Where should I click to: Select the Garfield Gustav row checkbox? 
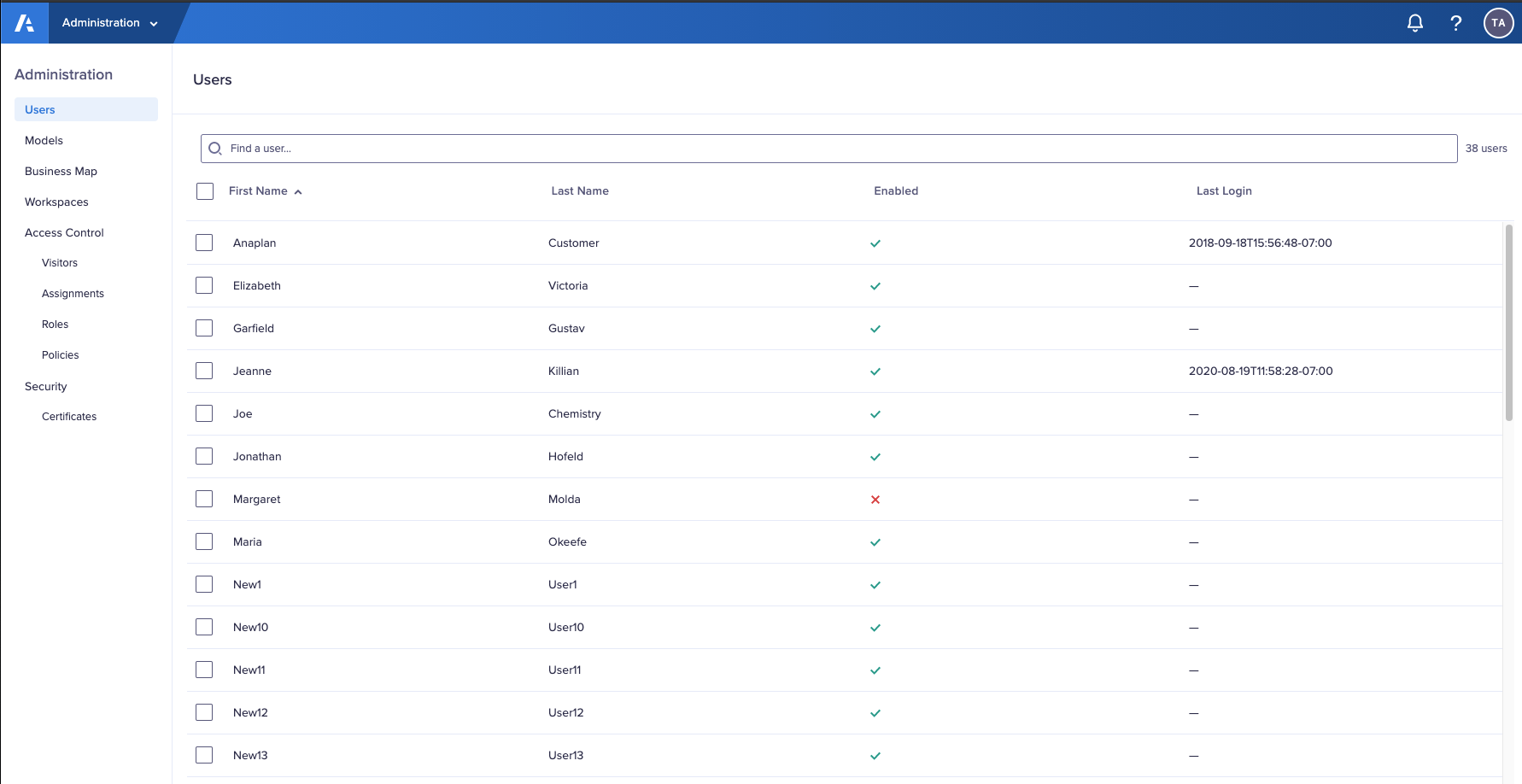(x=204, y=328)
